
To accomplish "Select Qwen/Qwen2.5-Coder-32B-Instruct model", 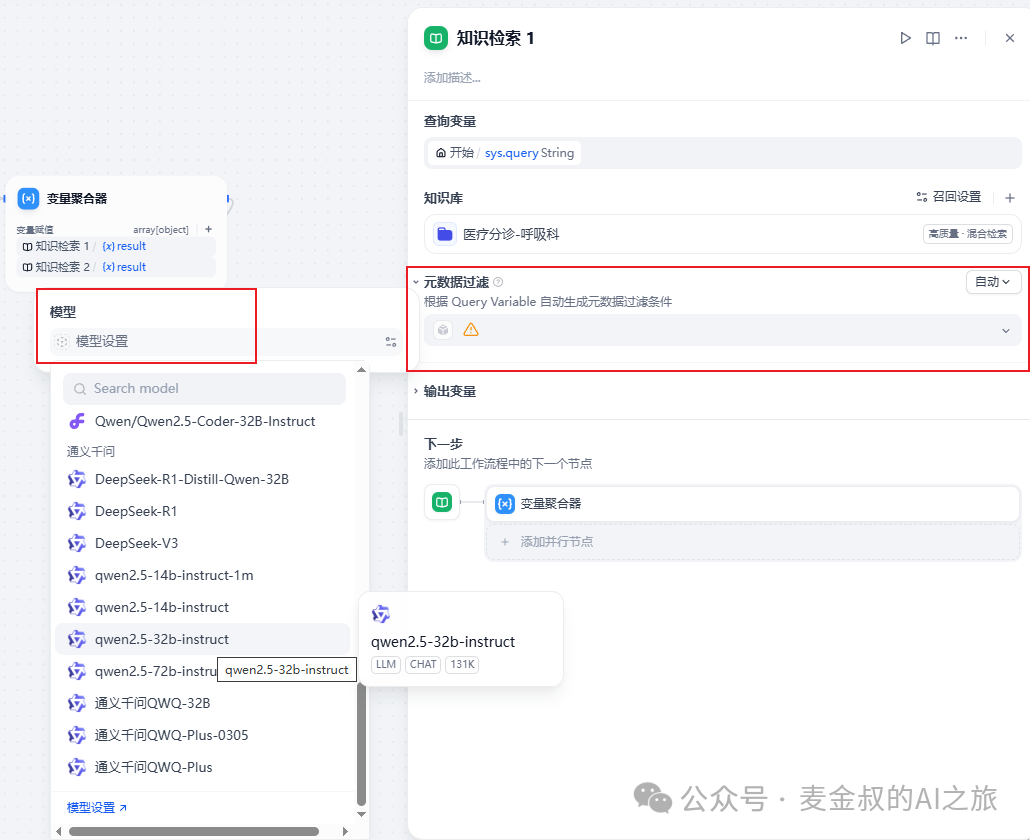I will (202, 422).
